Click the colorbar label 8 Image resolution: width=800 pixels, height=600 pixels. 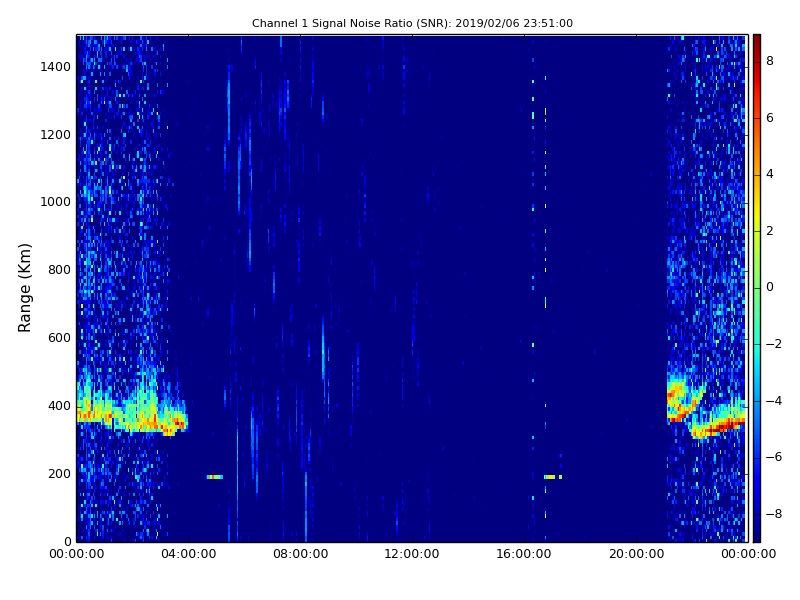pos(770,61)
